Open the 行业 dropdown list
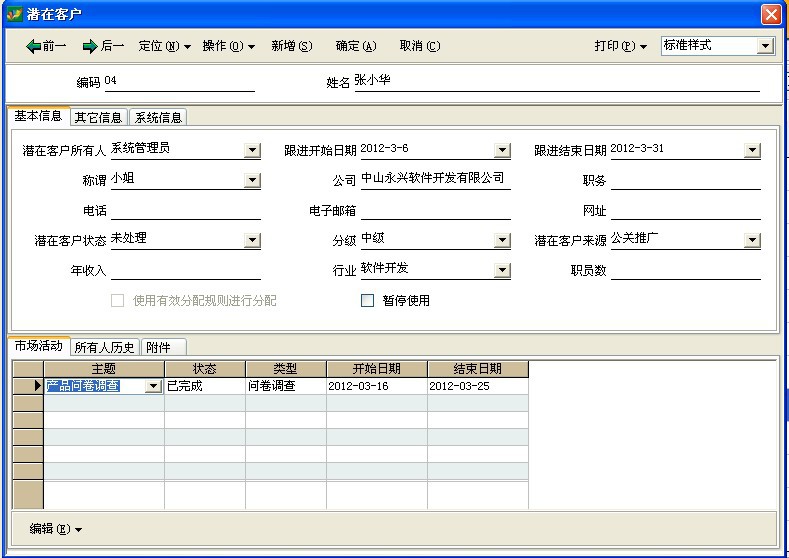The width and height of the screenshot is (789, 558). click(502, 271)
